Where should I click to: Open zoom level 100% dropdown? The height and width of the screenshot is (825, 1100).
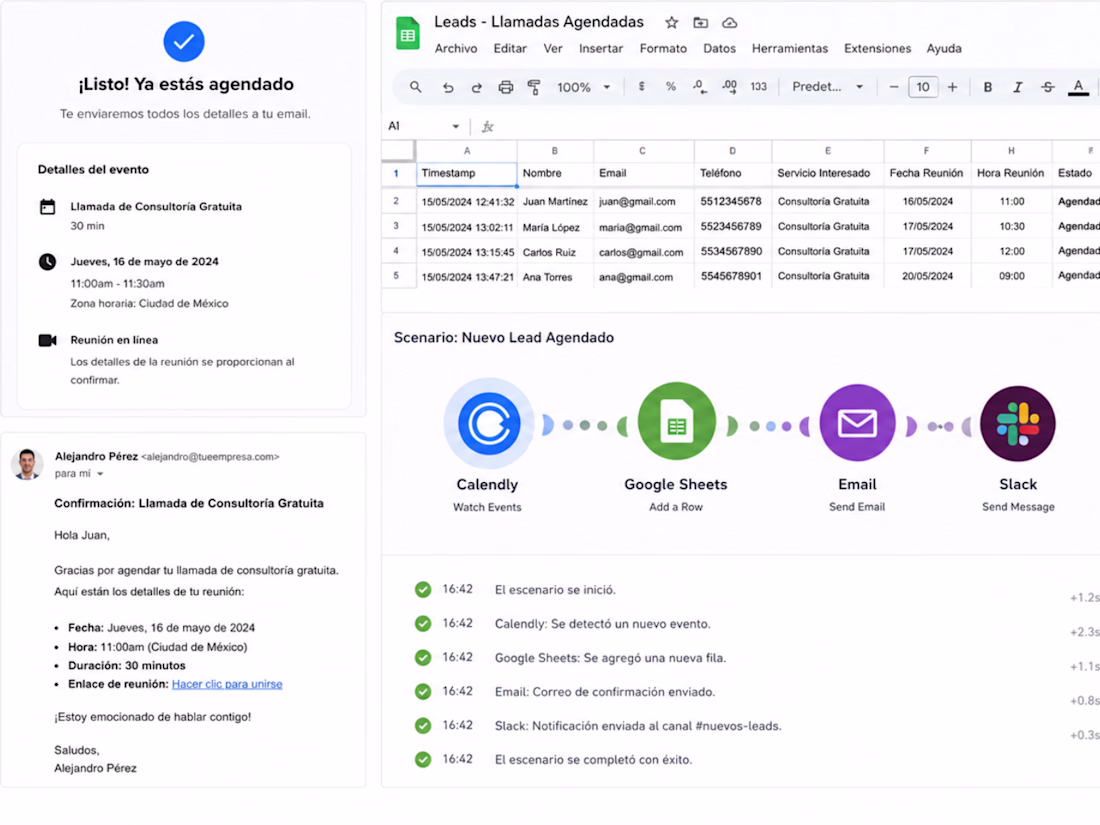coord(584,87)
